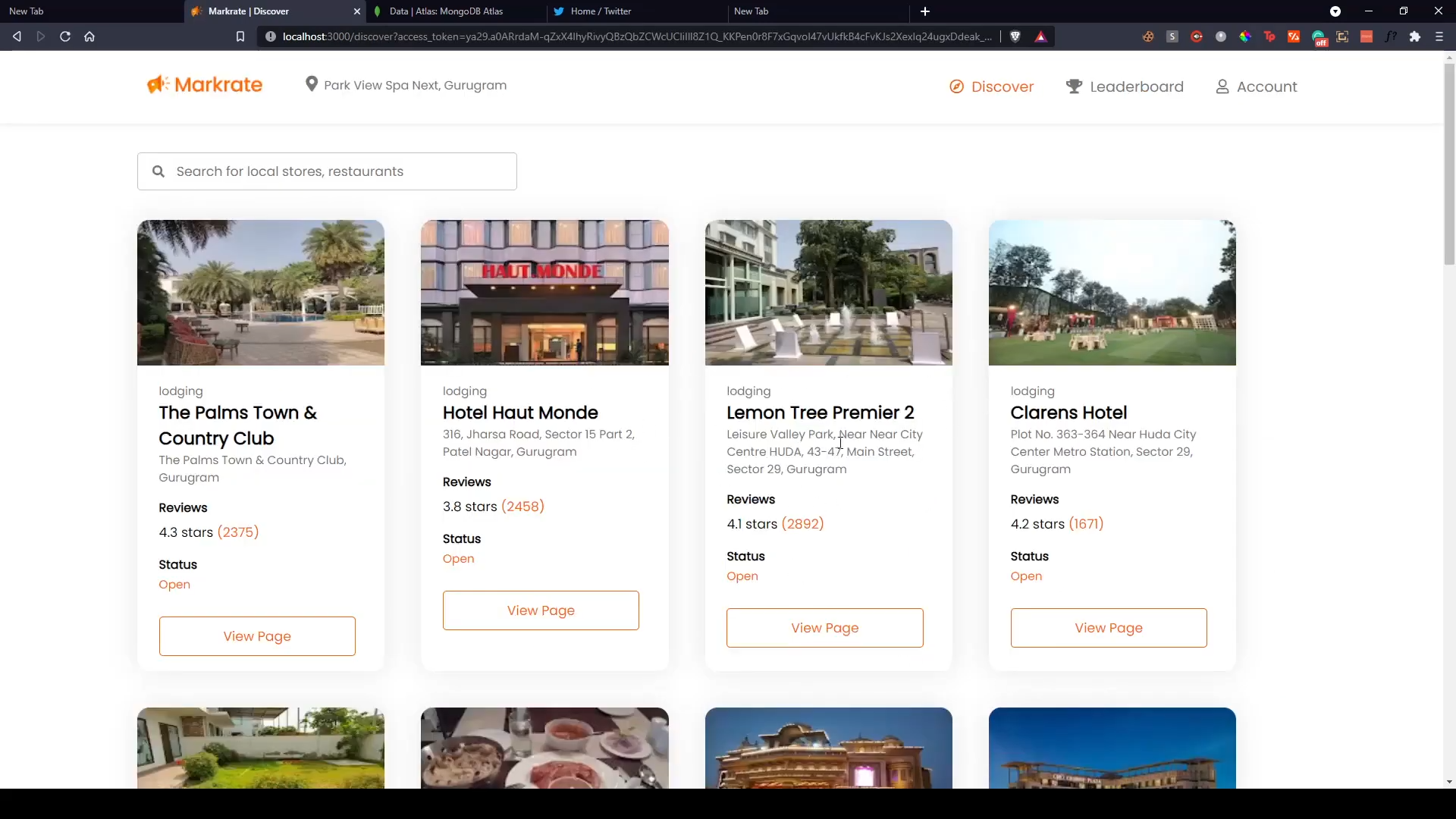The width and height of the screenshot is (1456, 819).
Task: Switch to Home / Twitter tab
Action: coord(601,11)
